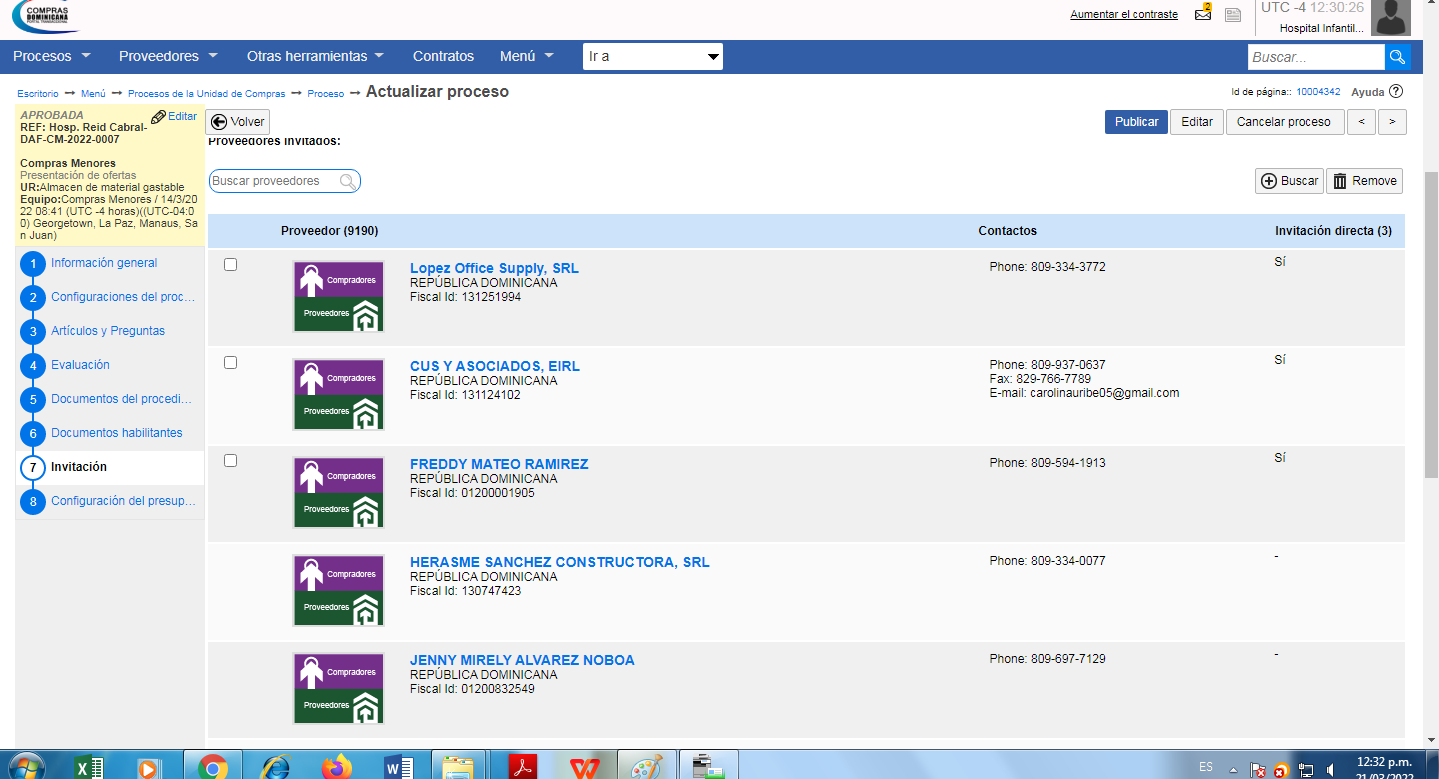1439x779 pixels.
Task: Select the CUS Y ASOCIADOS checkbox
Action: pyautogui.click(x=231, y=363)
